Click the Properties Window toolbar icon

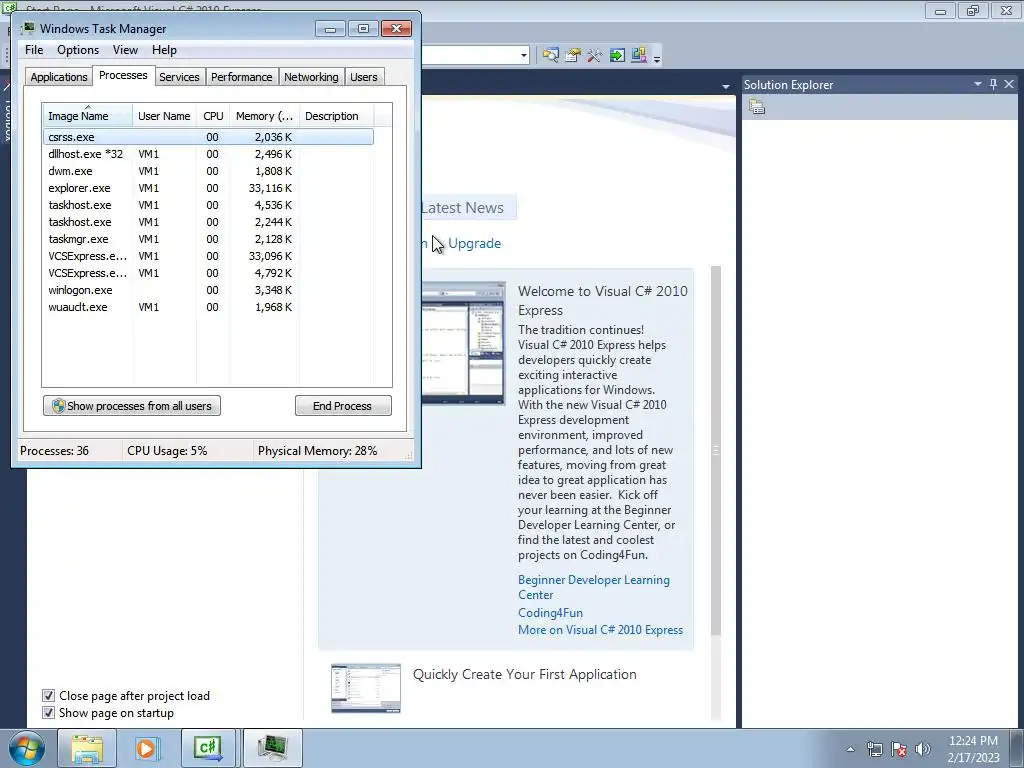point(573,55)
